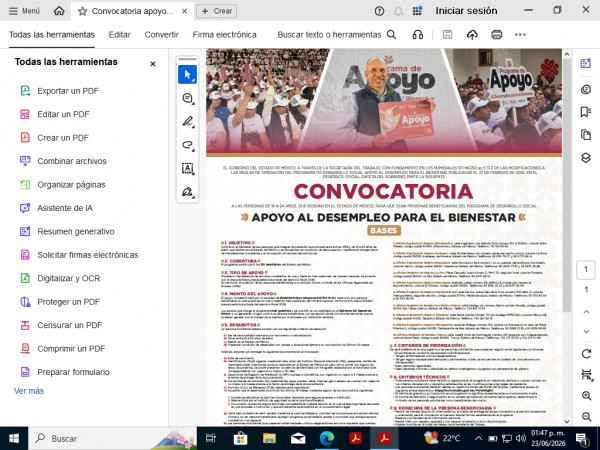
Task: Open the layers panel icon
Action: coord(586,158)
